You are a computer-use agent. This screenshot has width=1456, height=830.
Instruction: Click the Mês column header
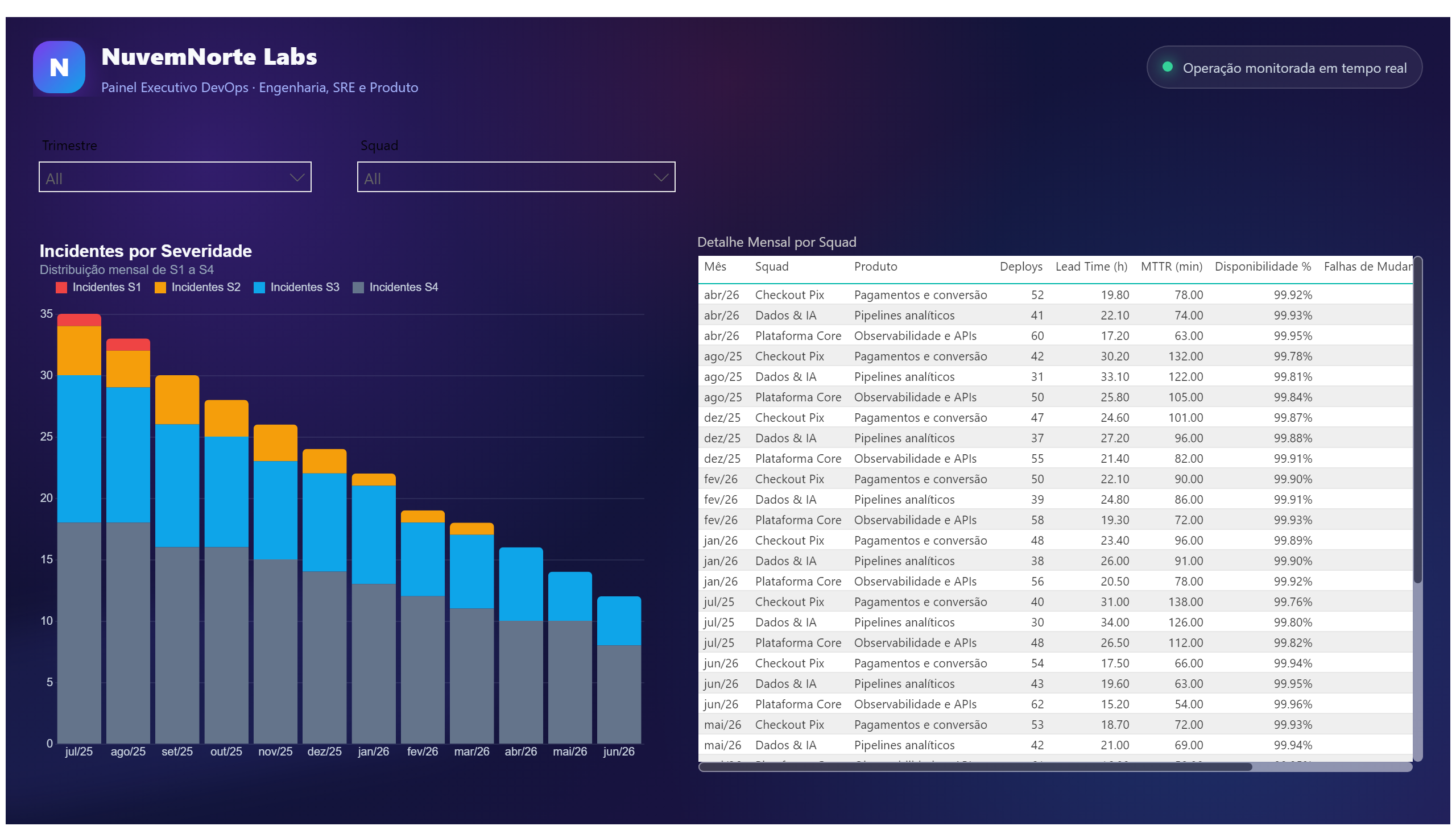pyautogui.click(x=714, y=267)
